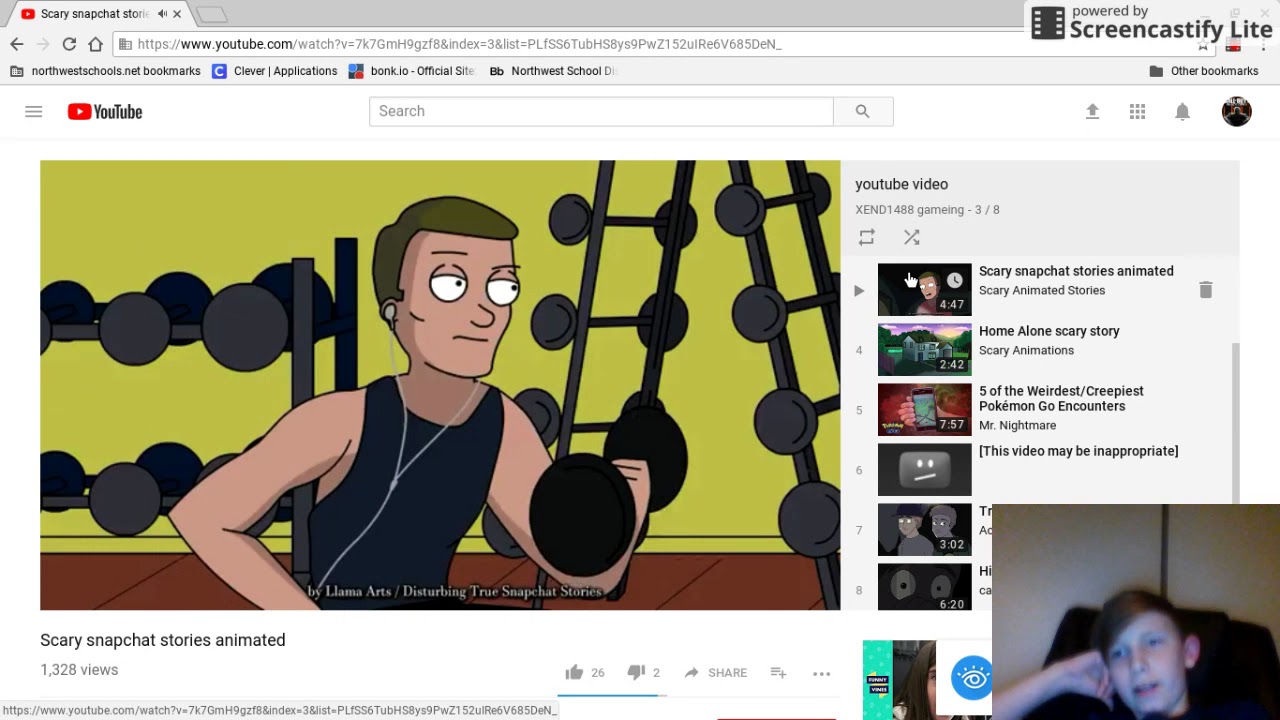Click the like/dislike ratio bar
The height and width of the screenshot is (720, 1280).
[x=610, y=694]
